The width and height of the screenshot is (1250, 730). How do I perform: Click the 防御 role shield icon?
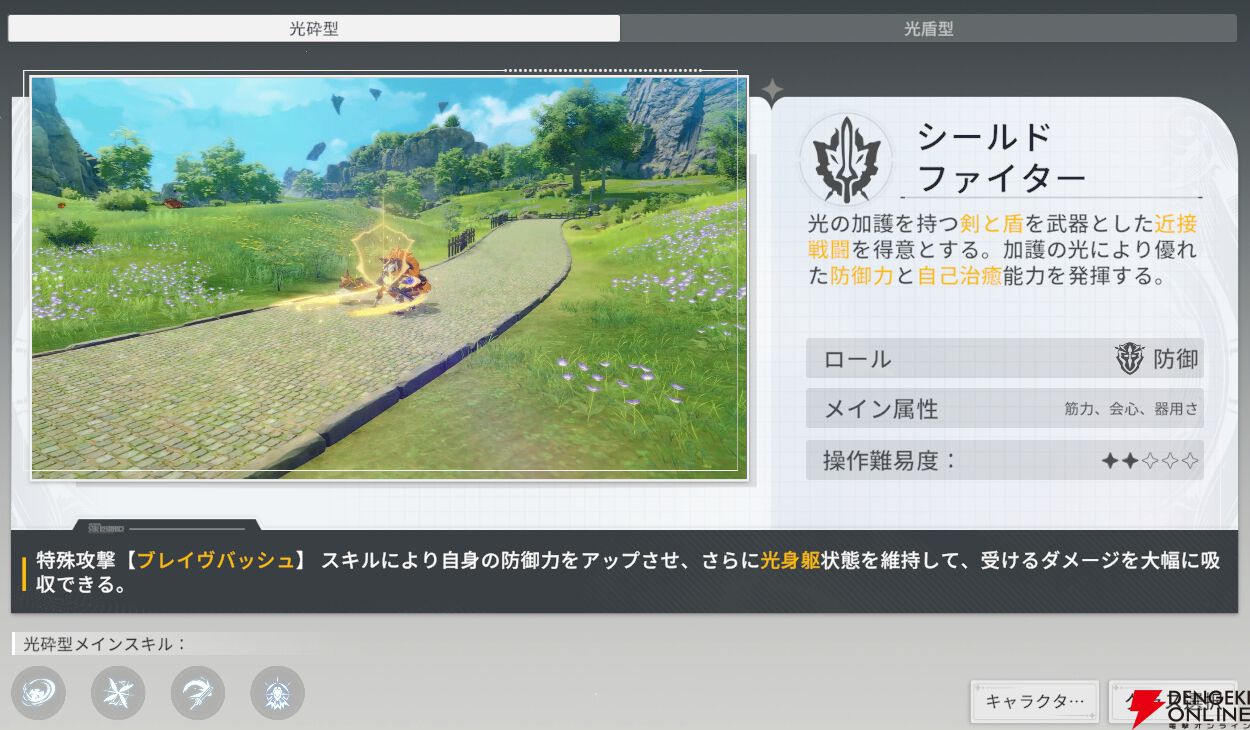1130,359
